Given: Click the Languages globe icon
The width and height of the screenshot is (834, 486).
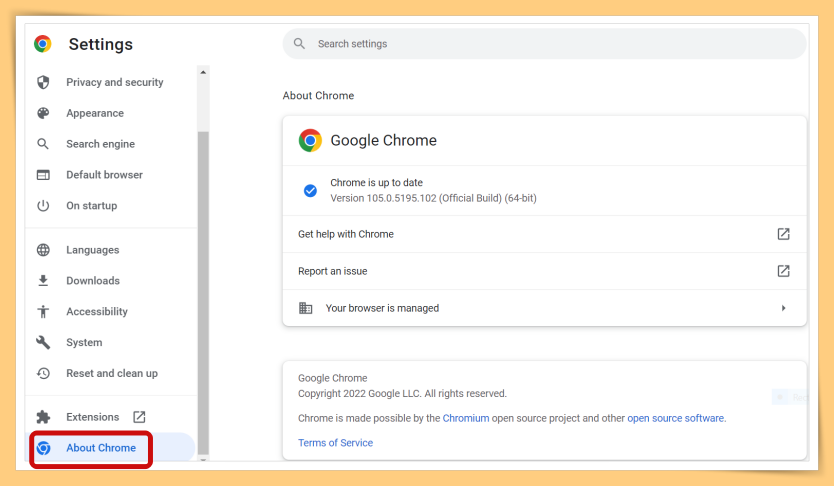Looking at the screenshot, I should point(43,250).
